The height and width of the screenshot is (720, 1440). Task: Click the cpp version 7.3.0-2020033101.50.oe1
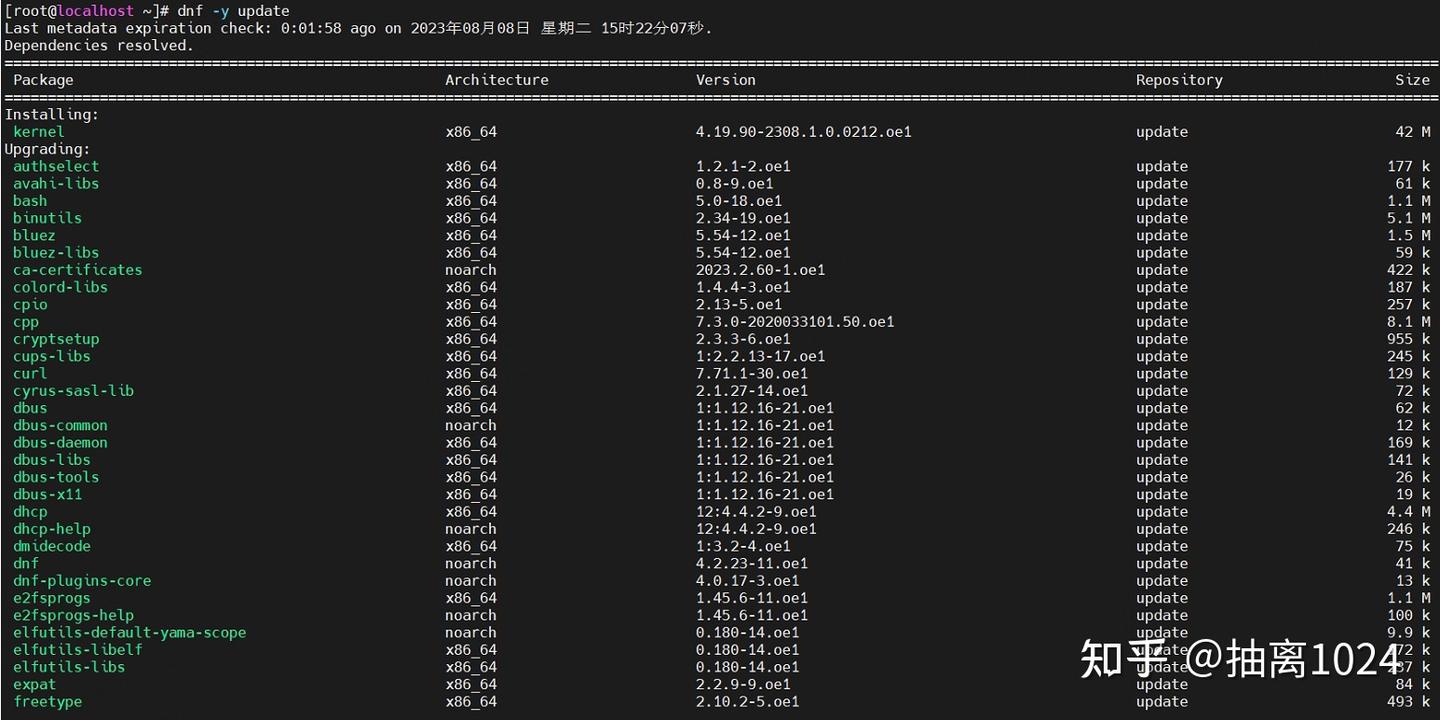(795, 322)
